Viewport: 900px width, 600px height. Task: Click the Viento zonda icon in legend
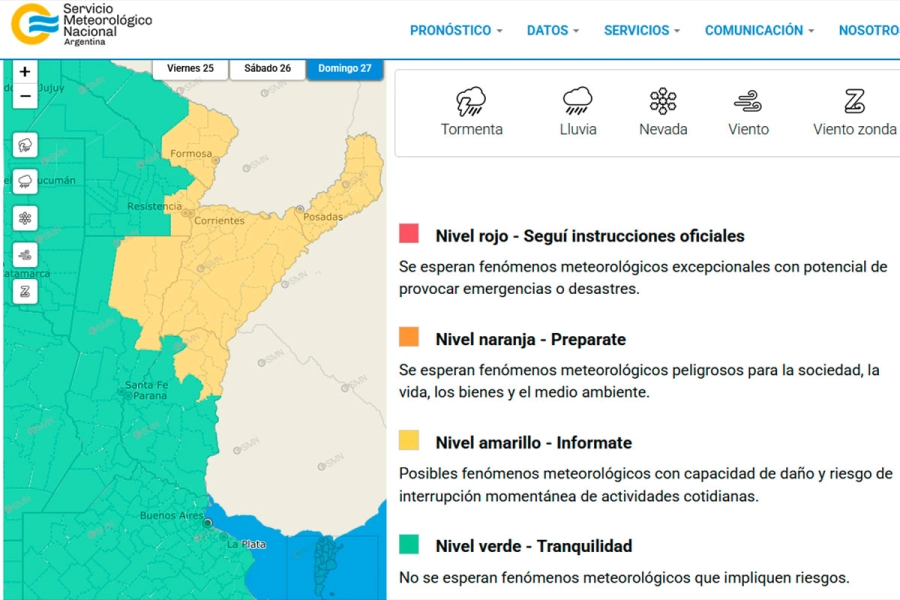(854, 102)
